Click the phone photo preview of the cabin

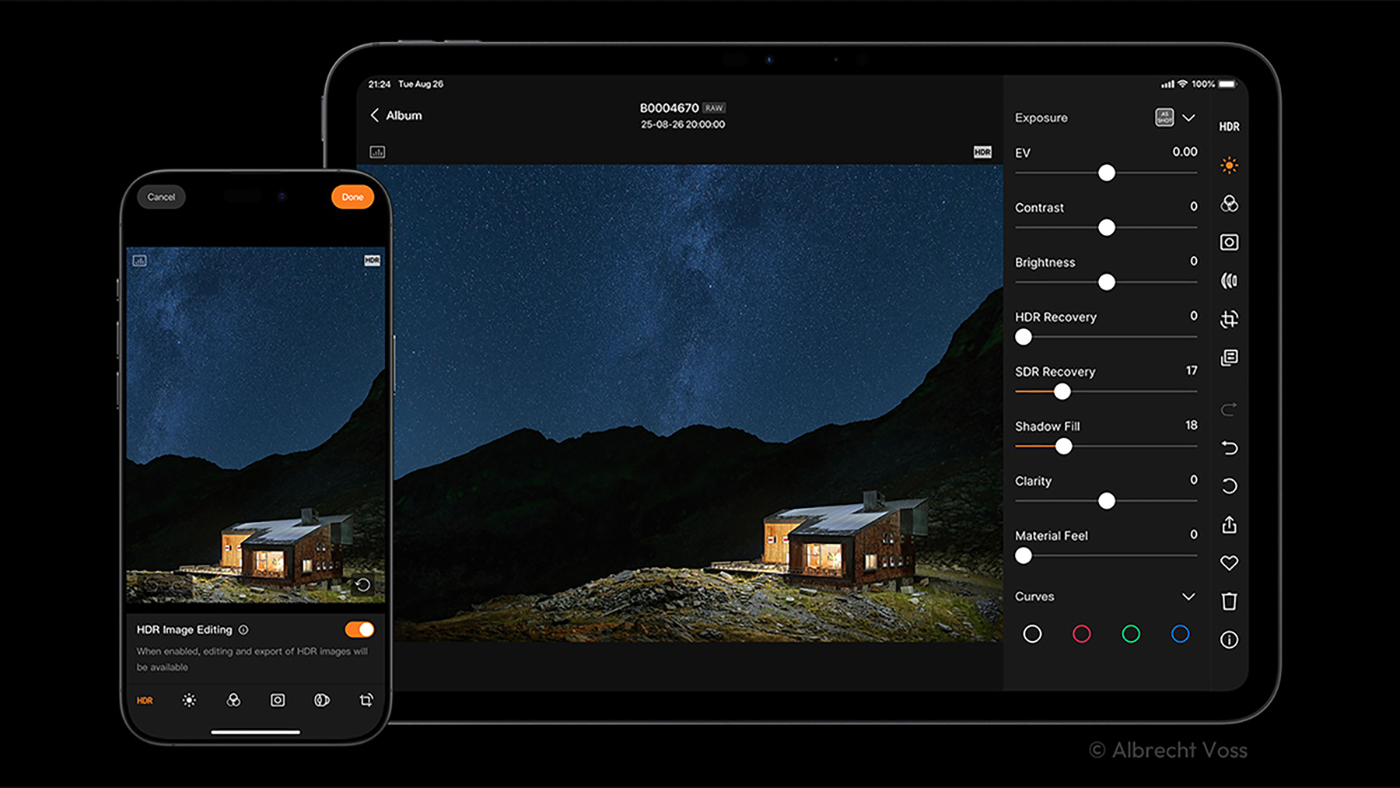tap(256, 426)
